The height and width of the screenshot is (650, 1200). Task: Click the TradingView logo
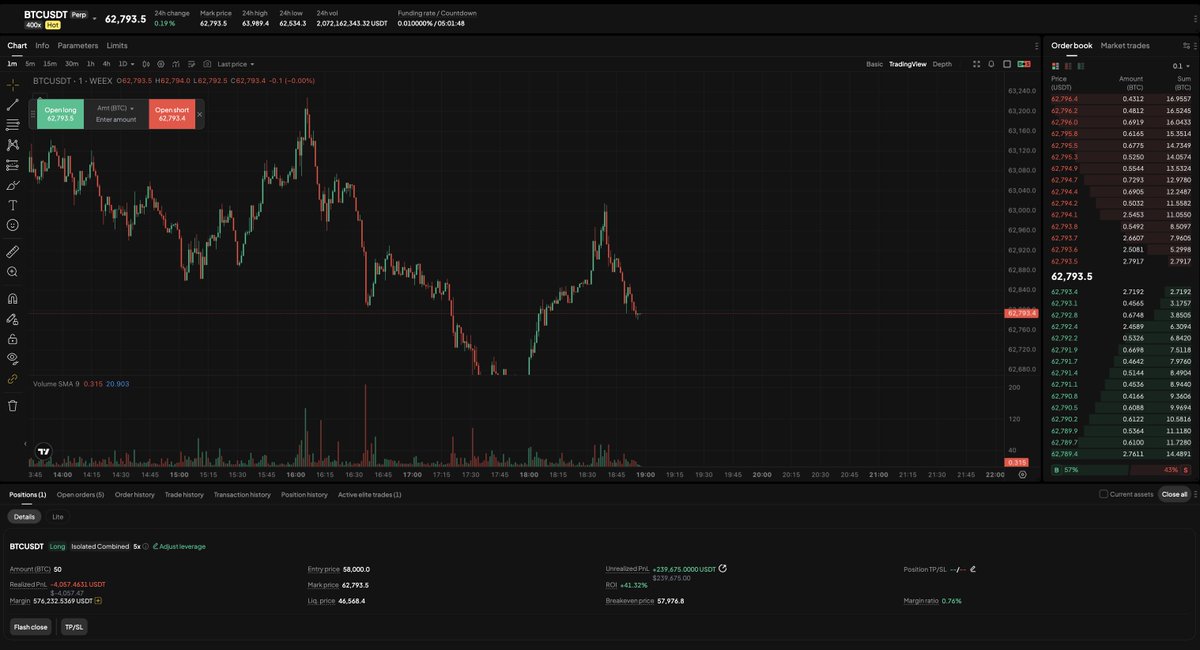43,452
